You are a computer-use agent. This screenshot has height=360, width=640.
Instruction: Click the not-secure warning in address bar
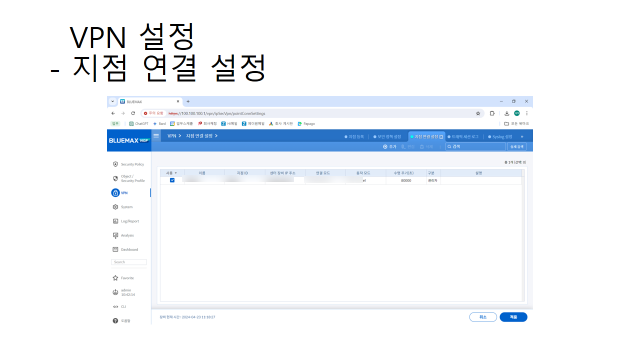153,113
